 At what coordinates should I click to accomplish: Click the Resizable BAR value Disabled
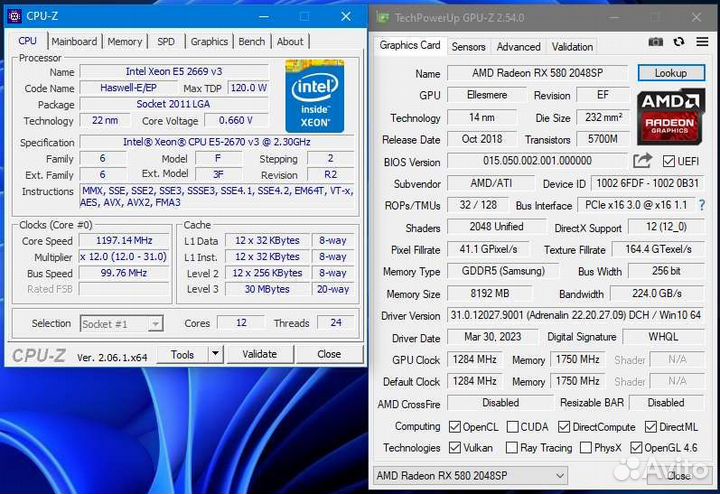[x=666, y=403]
